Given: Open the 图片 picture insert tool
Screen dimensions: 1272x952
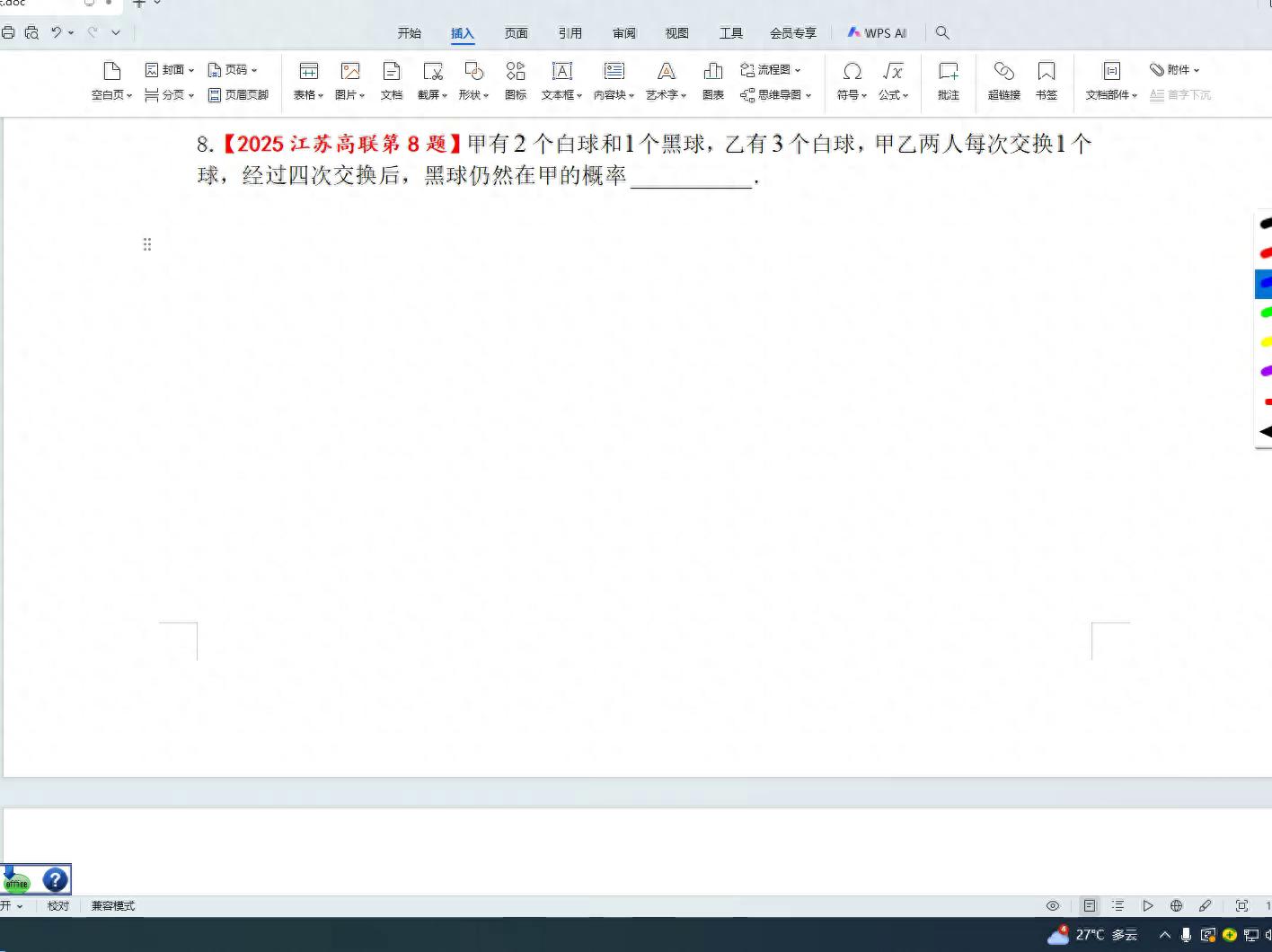Looking at the screenshot, I should point(349,81).
